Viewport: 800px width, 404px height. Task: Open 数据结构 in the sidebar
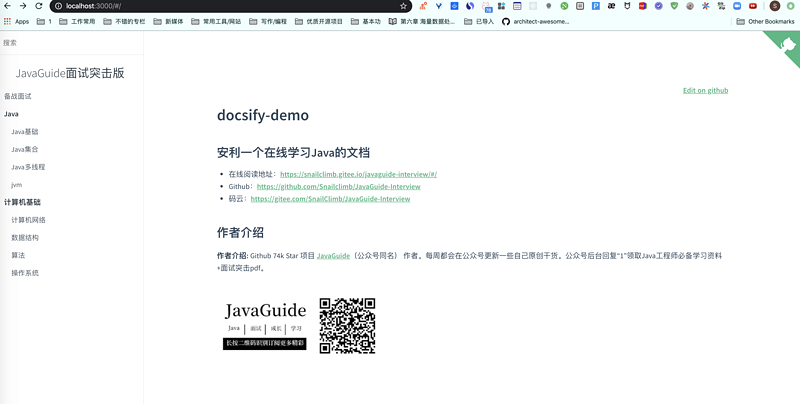[x=25, y=237]
